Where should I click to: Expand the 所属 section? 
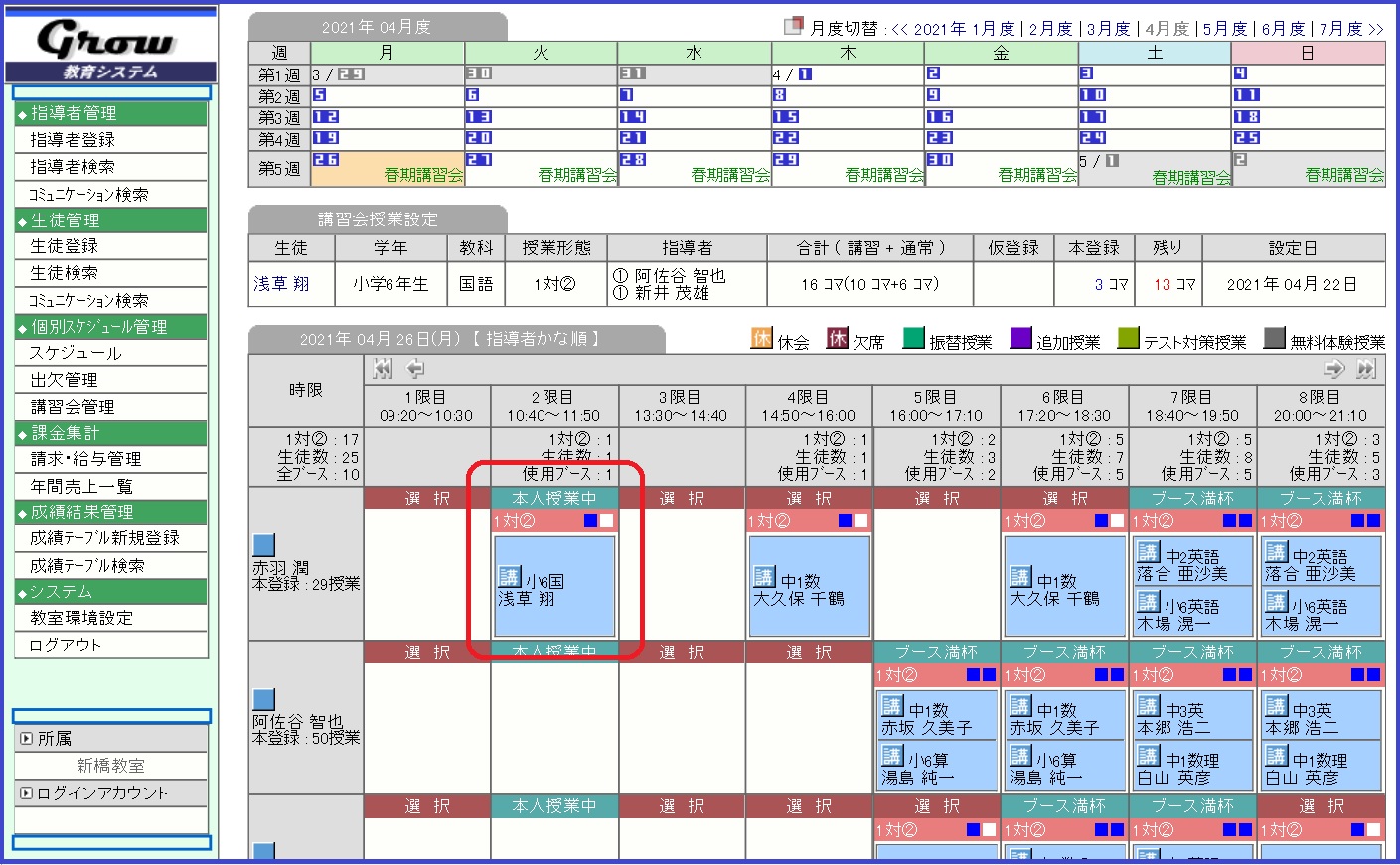click(27, 739)
